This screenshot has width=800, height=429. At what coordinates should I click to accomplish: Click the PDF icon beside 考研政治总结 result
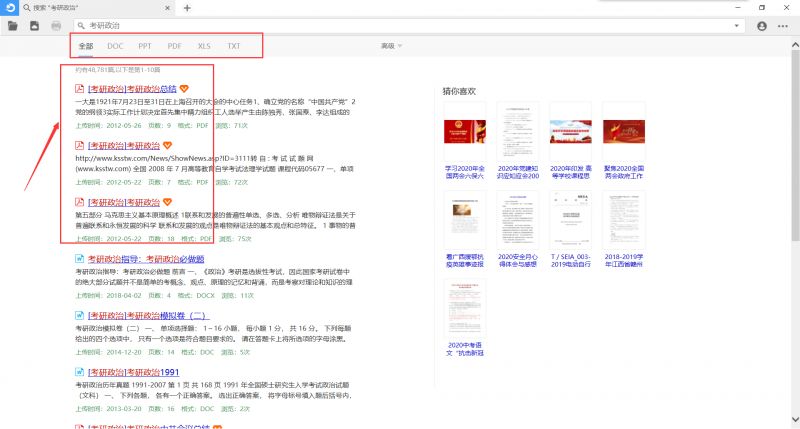coord(80,89)
